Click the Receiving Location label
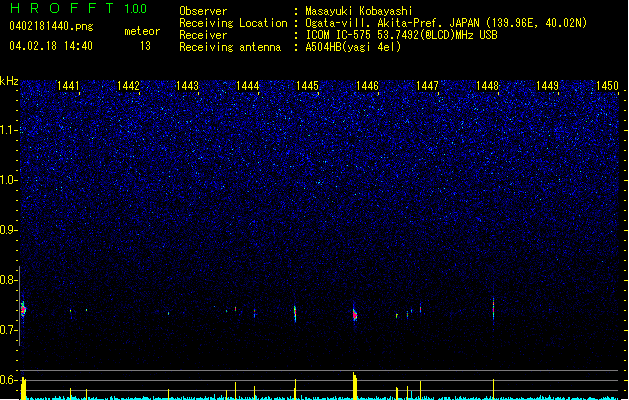 pyautogui.click(x=233, y=23)
